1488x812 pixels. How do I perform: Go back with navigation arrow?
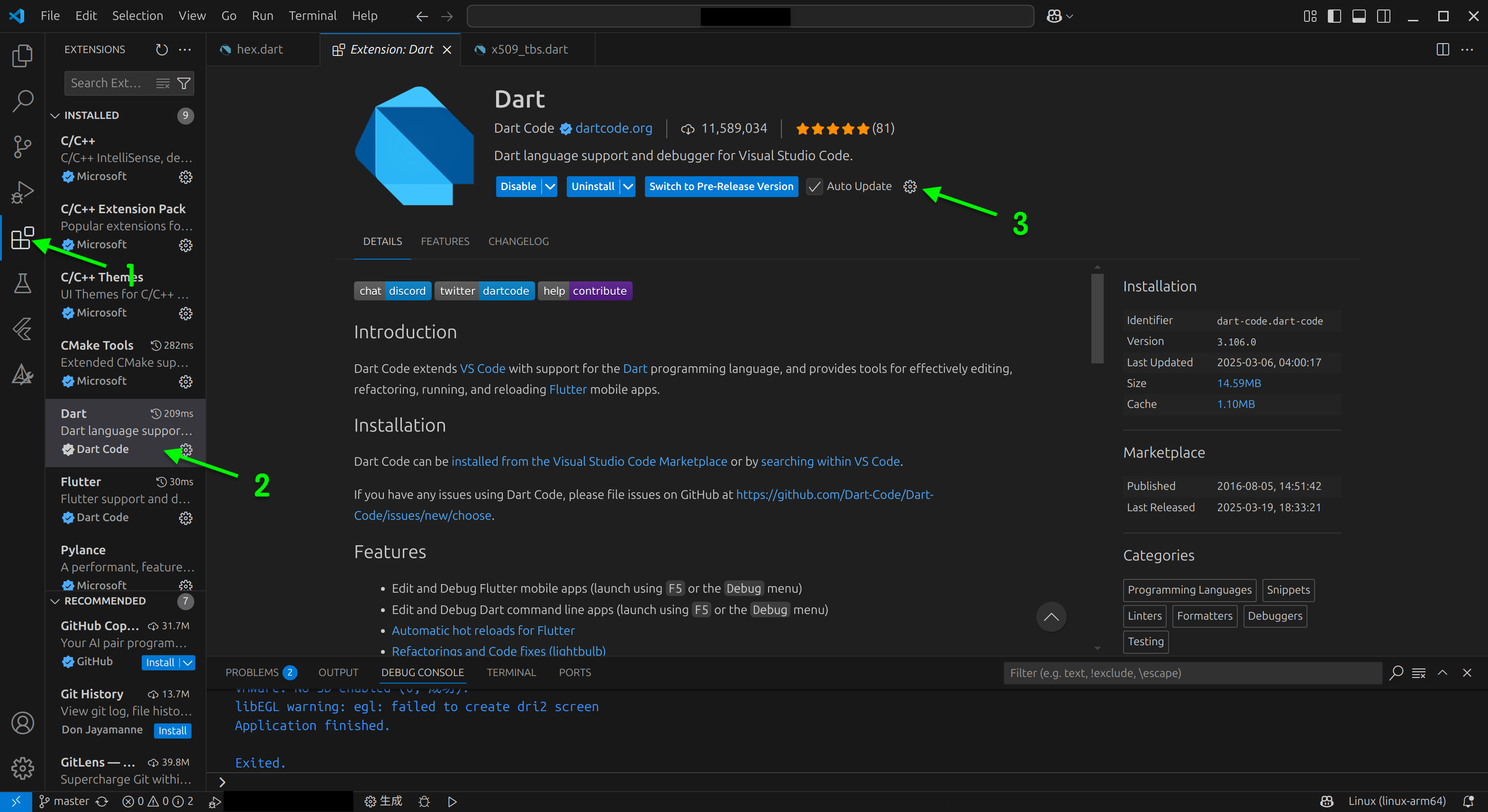point(422,16)
